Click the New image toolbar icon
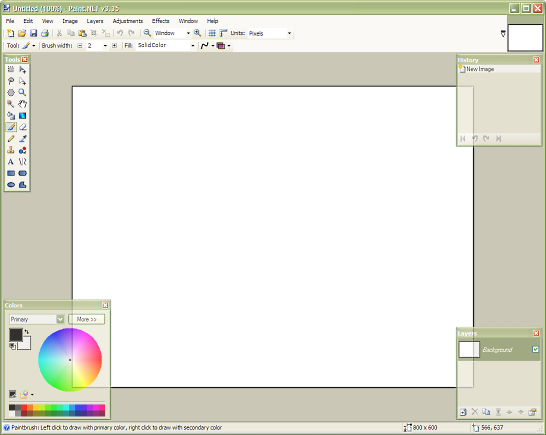This screenshot has width=546, height=435. tap(10, 33)
